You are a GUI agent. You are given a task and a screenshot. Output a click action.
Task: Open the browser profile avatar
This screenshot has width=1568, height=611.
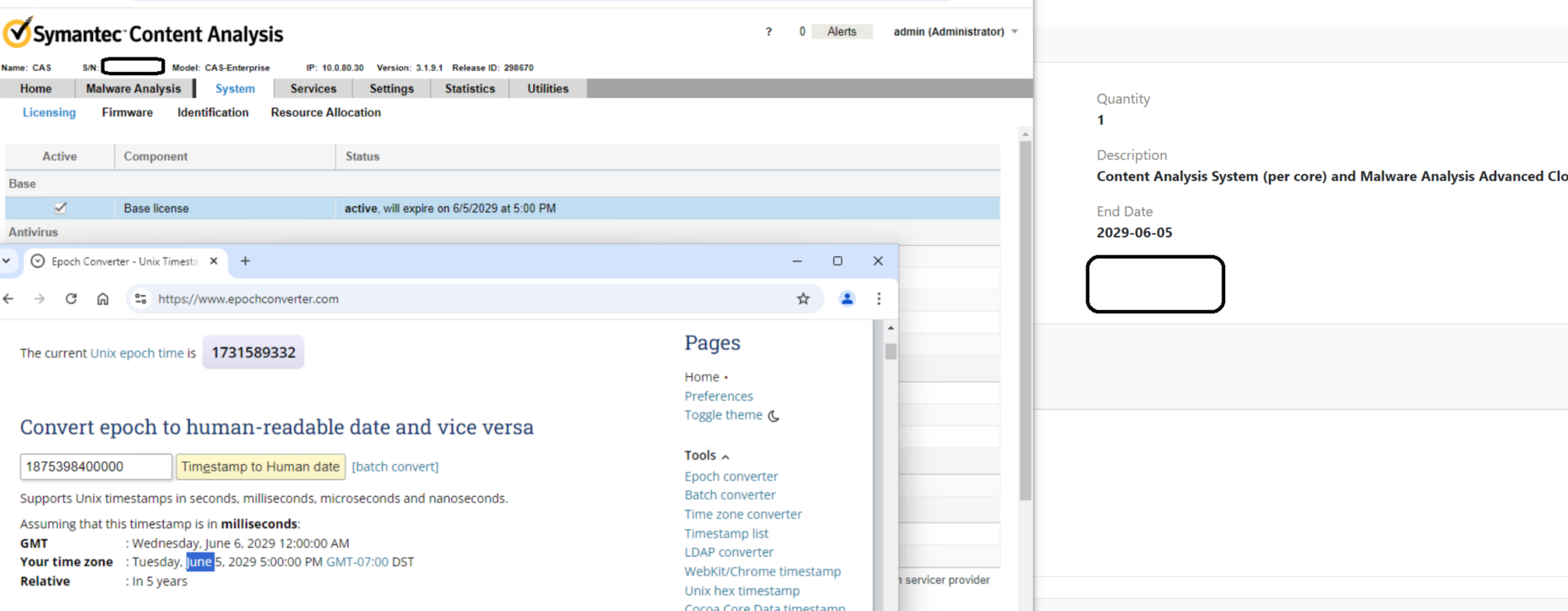pyautogui.click(x=847, y=298)
